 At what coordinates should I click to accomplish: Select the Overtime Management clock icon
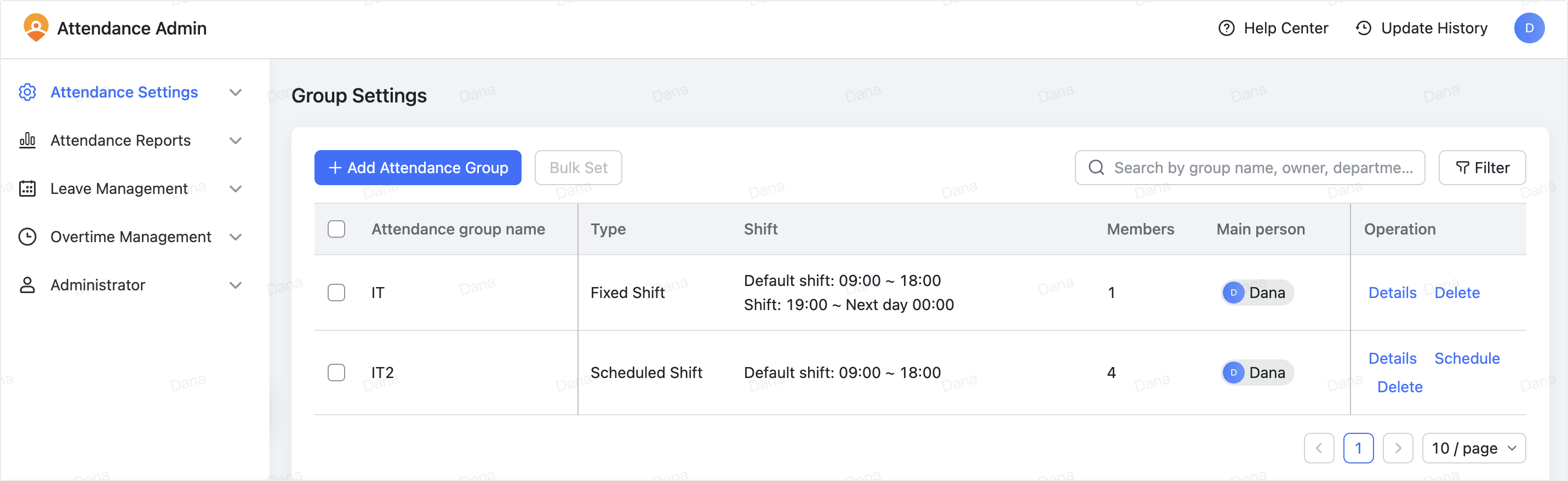(27, 237)
